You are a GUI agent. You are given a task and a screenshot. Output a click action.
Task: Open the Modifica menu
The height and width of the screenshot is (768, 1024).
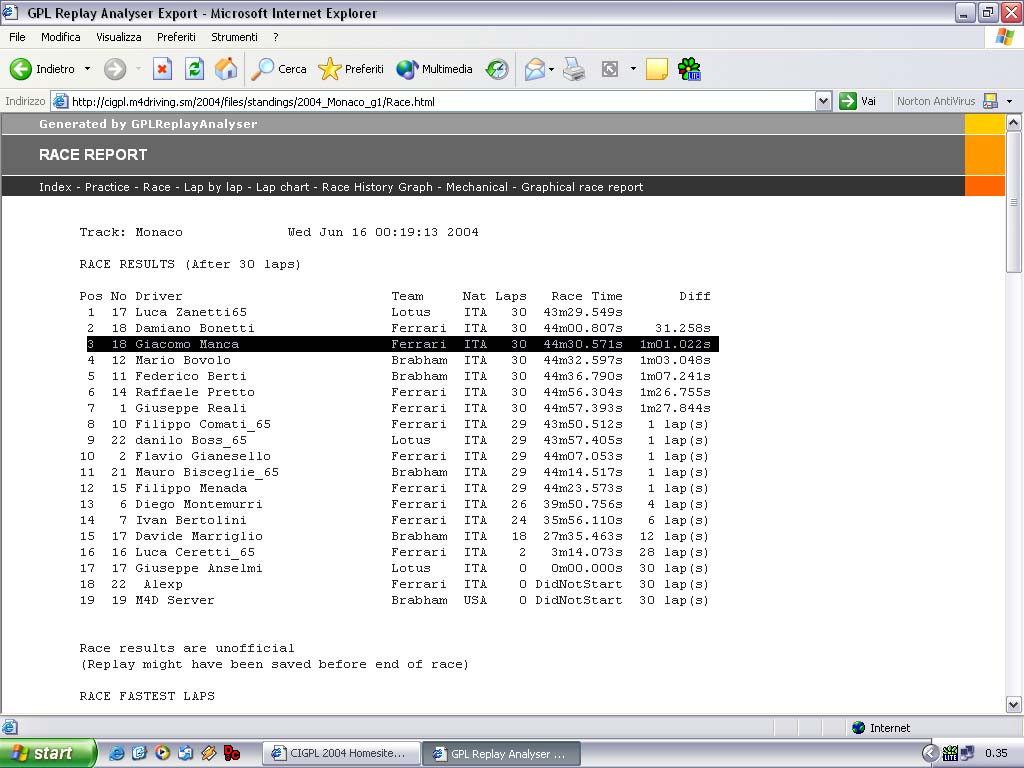click(61, 37)
